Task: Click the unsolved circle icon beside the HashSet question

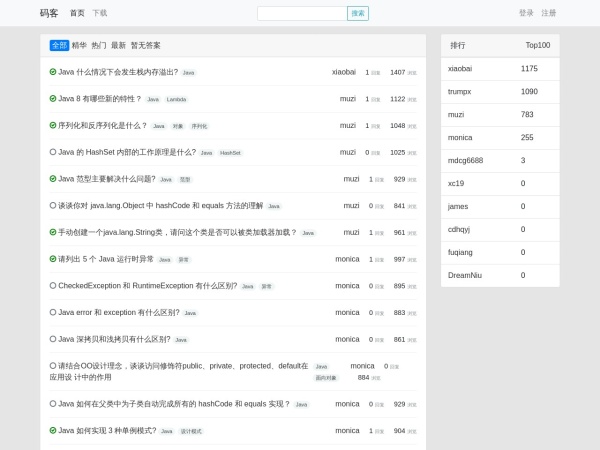Action: click(53, 152)
